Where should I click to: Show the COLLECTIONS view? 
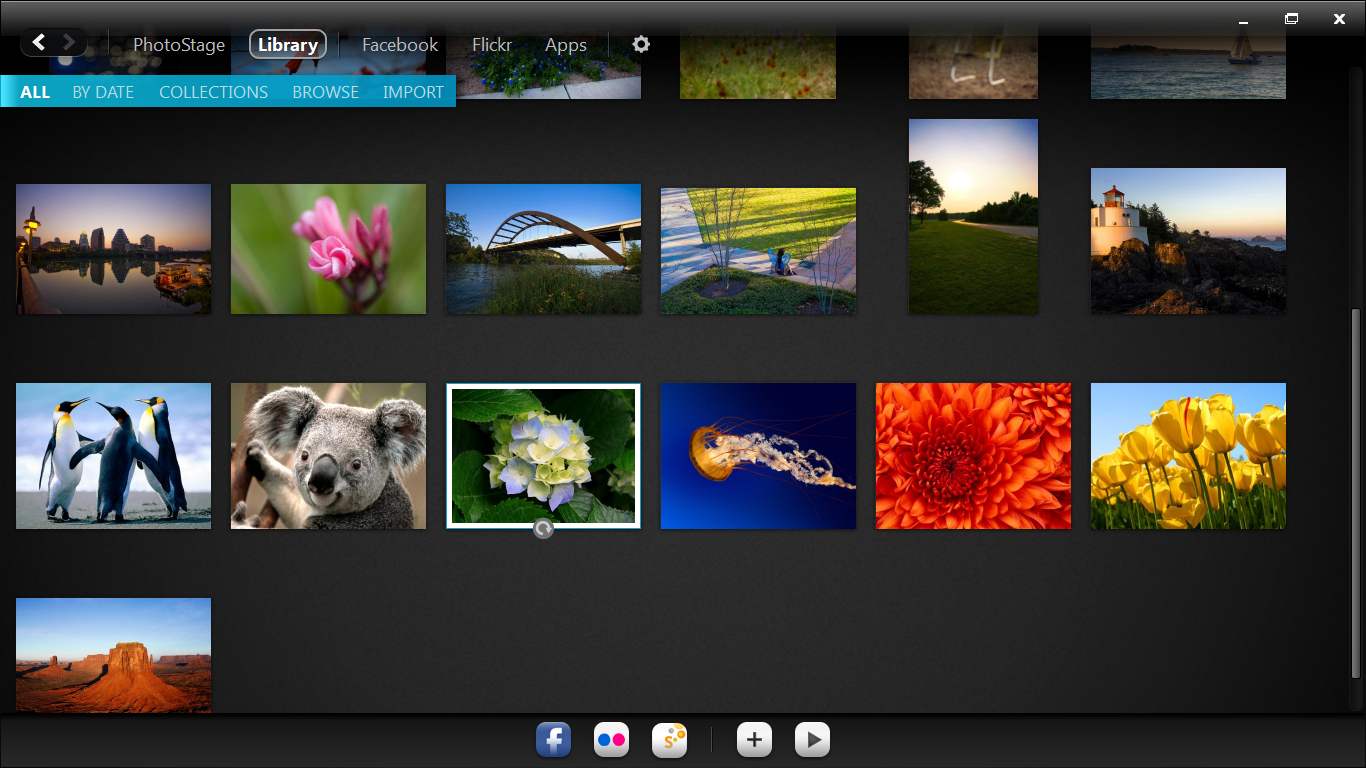[x=213, y=92]
